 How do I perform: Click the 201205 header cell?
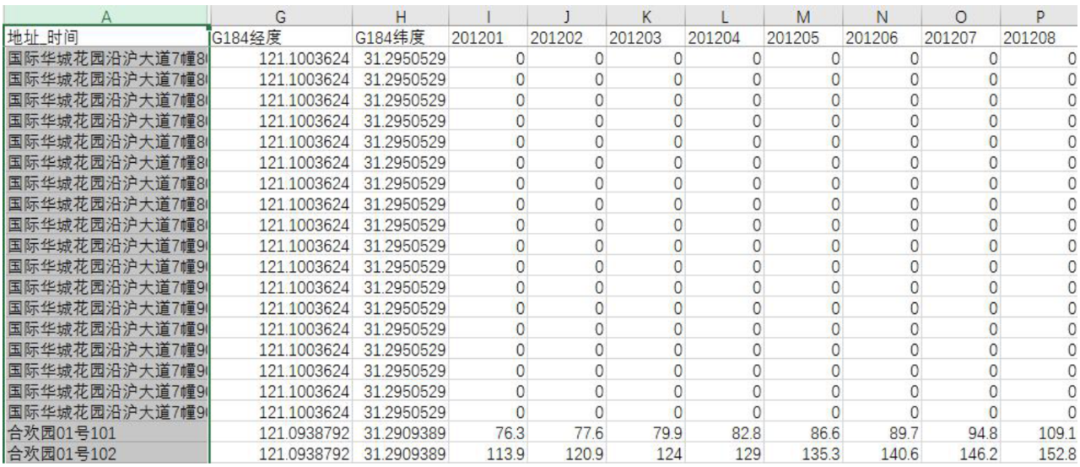803,37
